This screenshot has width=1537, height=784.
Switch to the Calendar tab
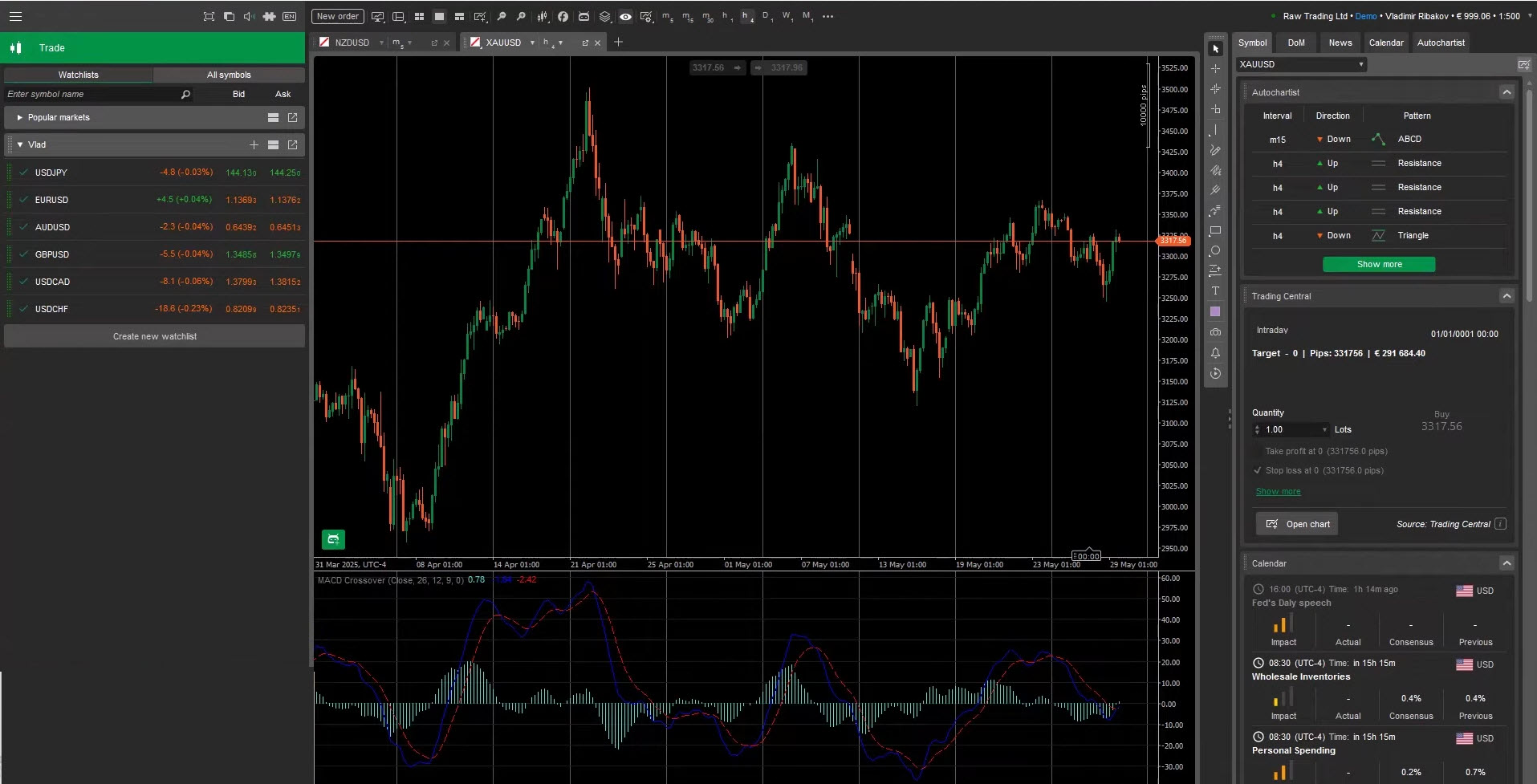click(x=1386, y=43)
